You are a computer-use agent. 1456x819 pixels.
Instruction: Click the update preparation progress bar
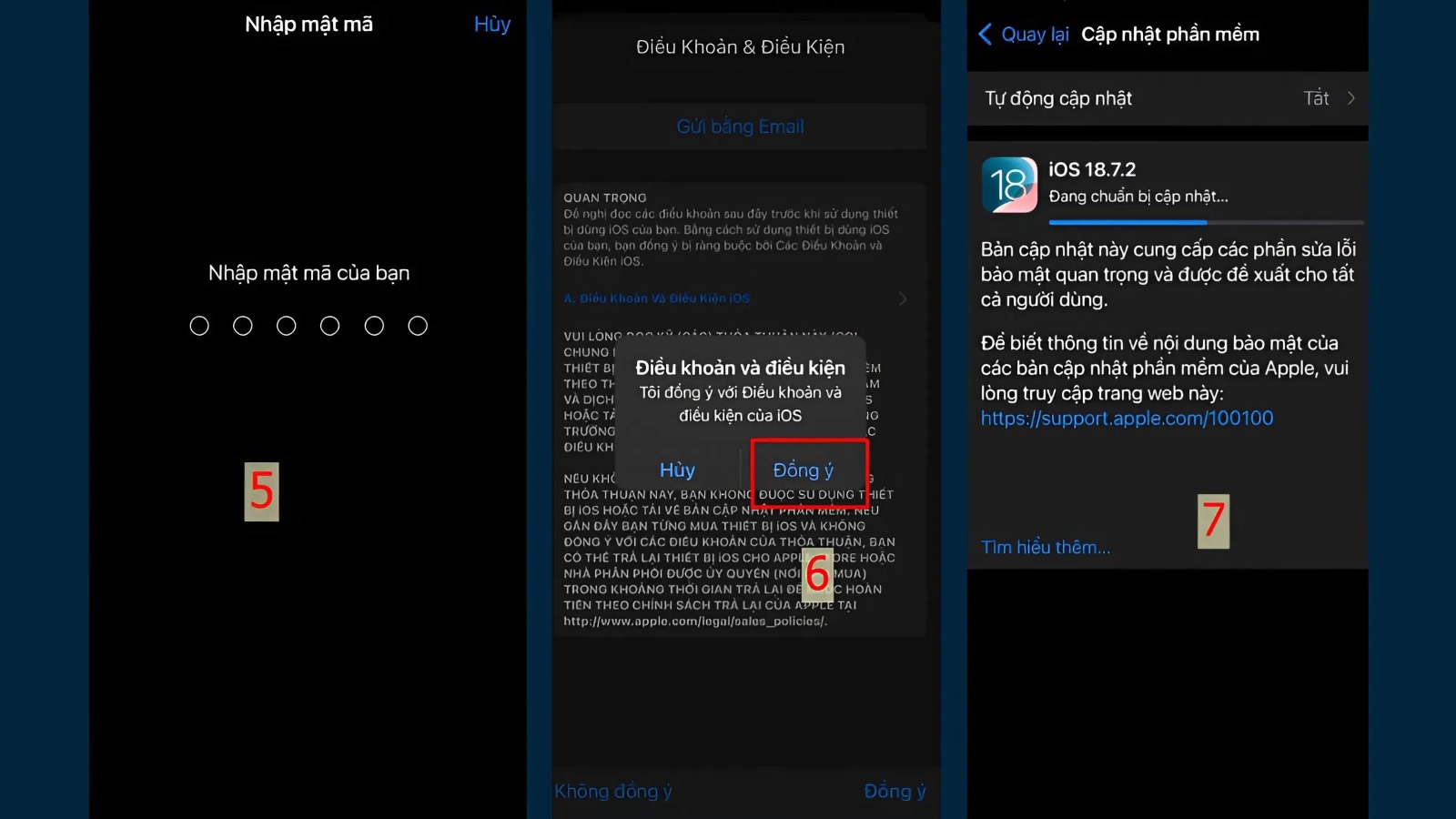point(1206,222)
